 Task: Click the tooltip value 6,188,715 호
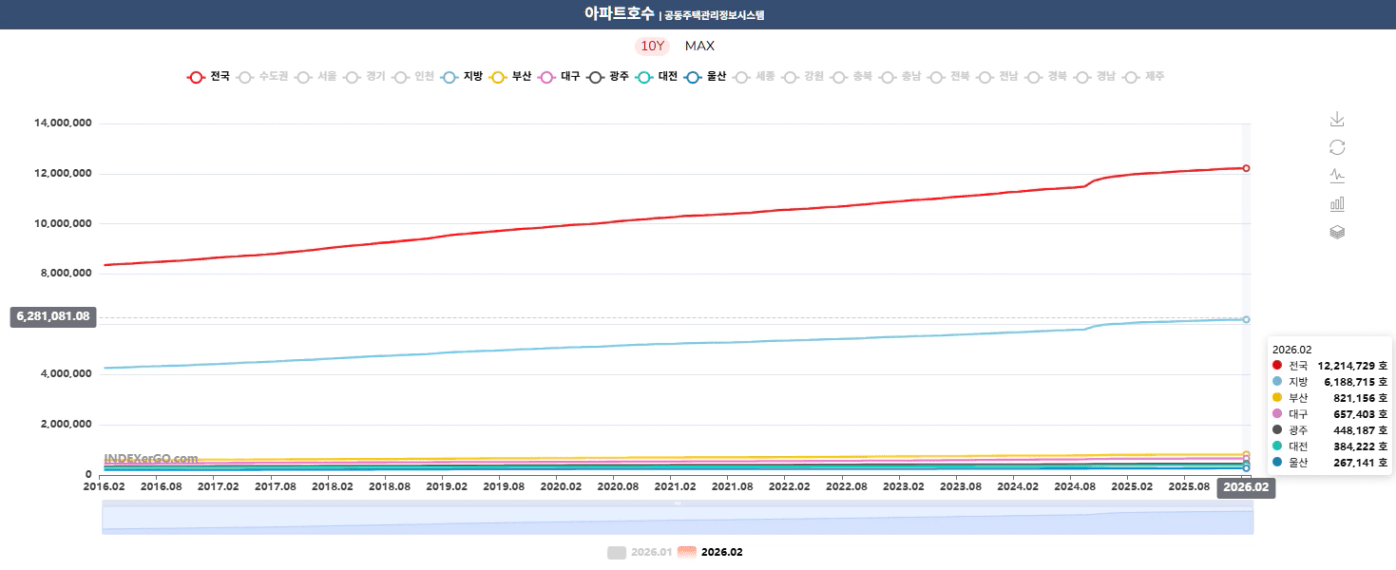pyautogui.click(x=1355, y=382)
